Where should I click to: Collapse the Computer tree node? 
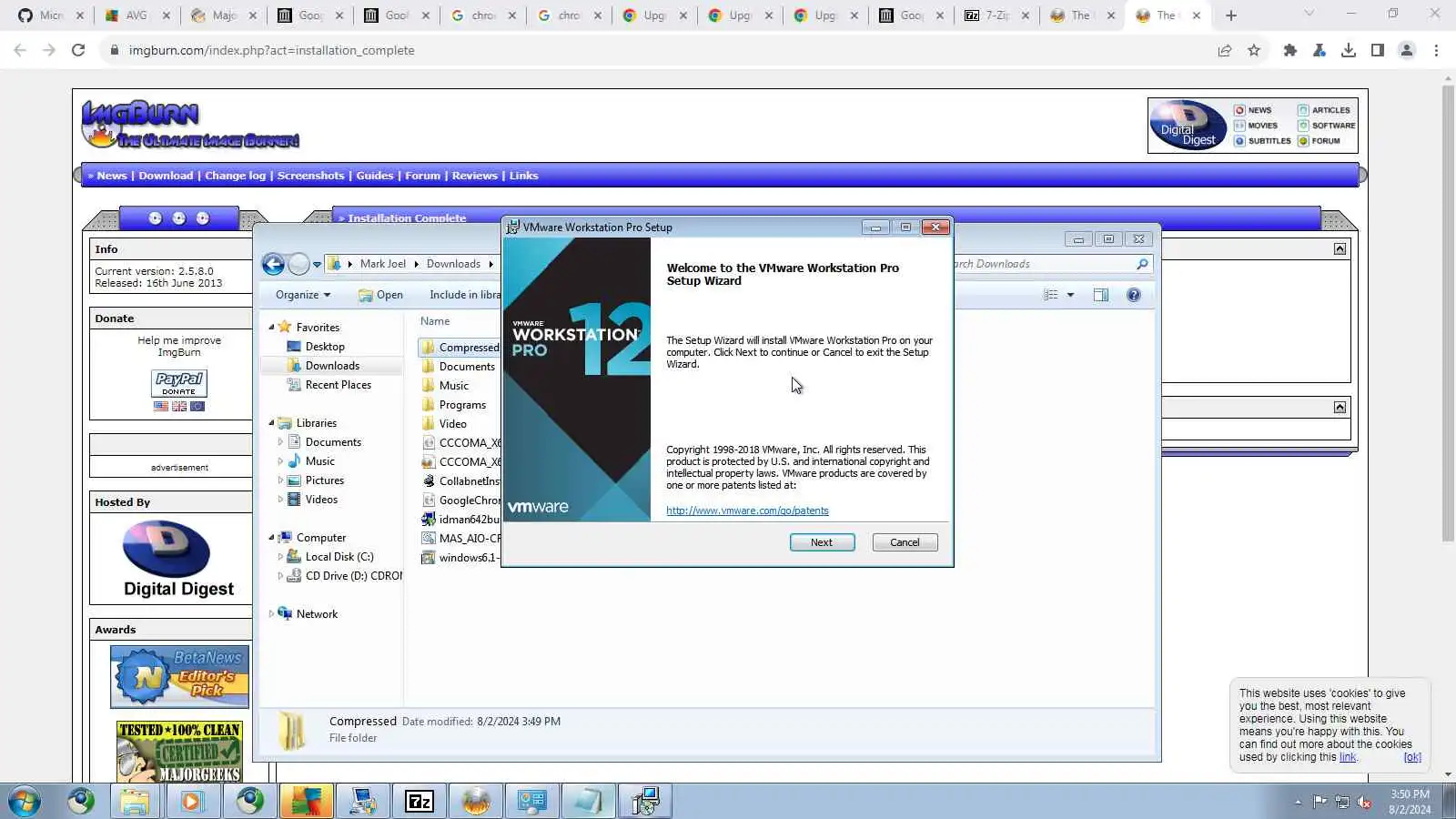[x=271, y=537]
